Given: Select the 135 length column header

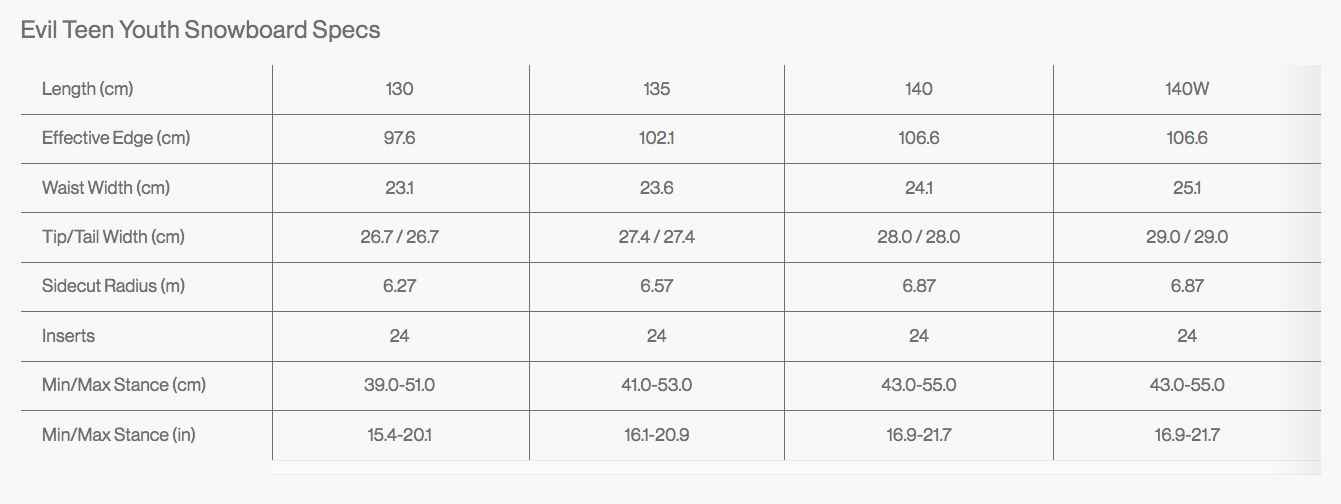Looking at the screenshot, I should pos(656,89).
